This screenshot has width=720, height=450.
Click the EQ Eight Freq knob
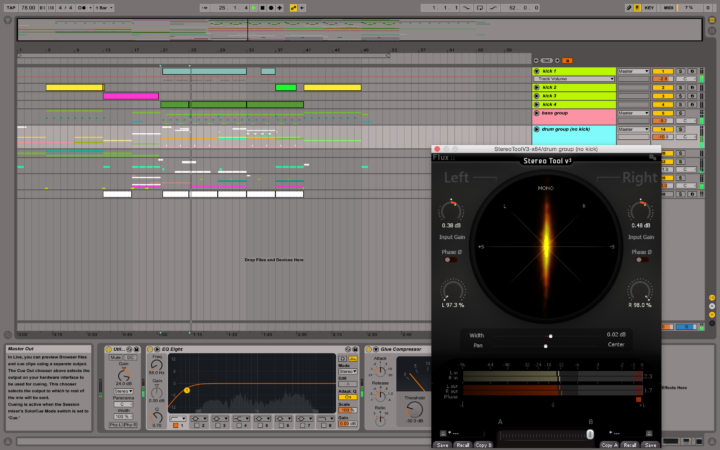[x=158, y=363]
